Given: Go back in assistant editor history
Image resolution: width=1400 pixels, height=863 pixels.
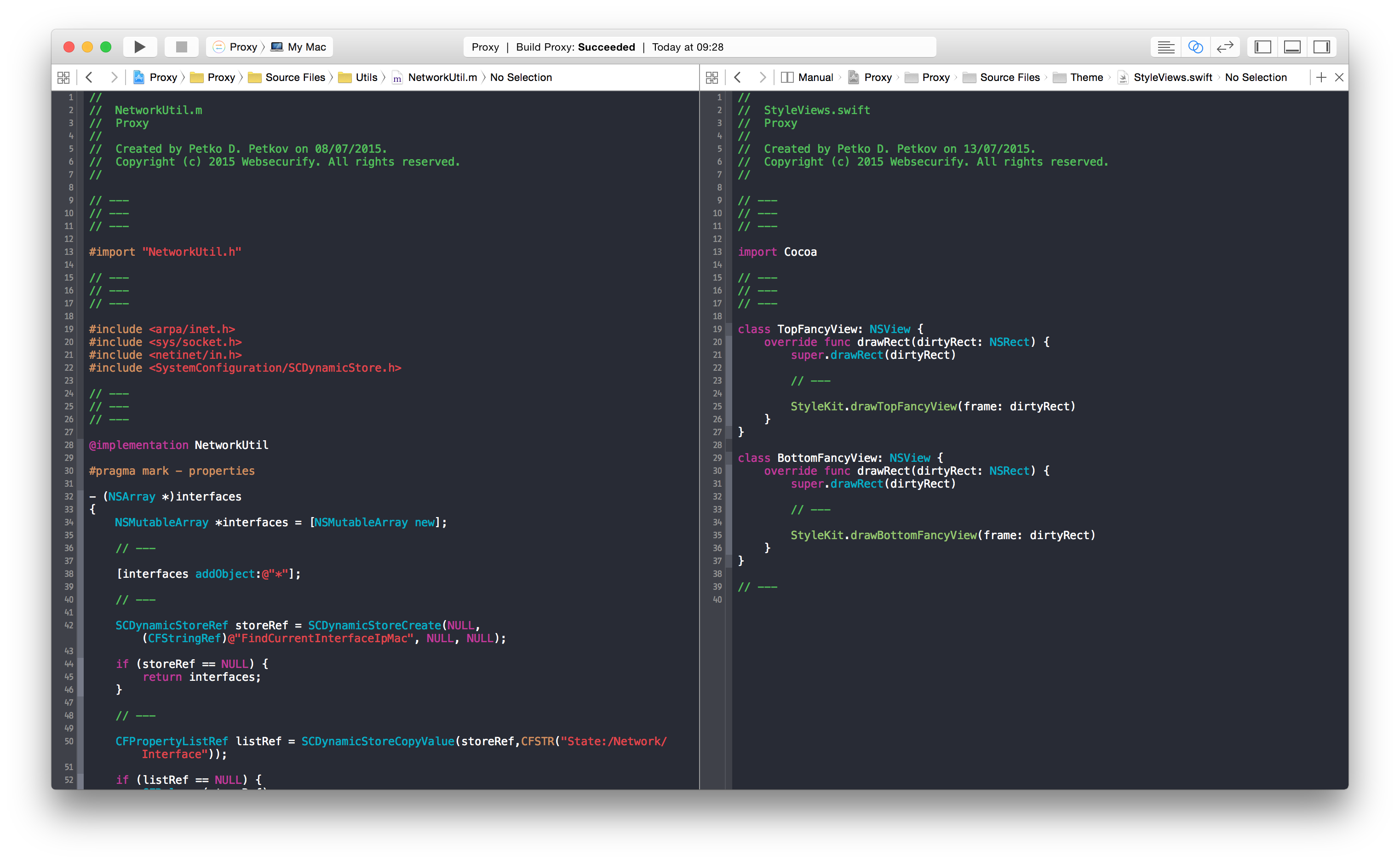Looking at the screenshot, I should click(738, 77).
